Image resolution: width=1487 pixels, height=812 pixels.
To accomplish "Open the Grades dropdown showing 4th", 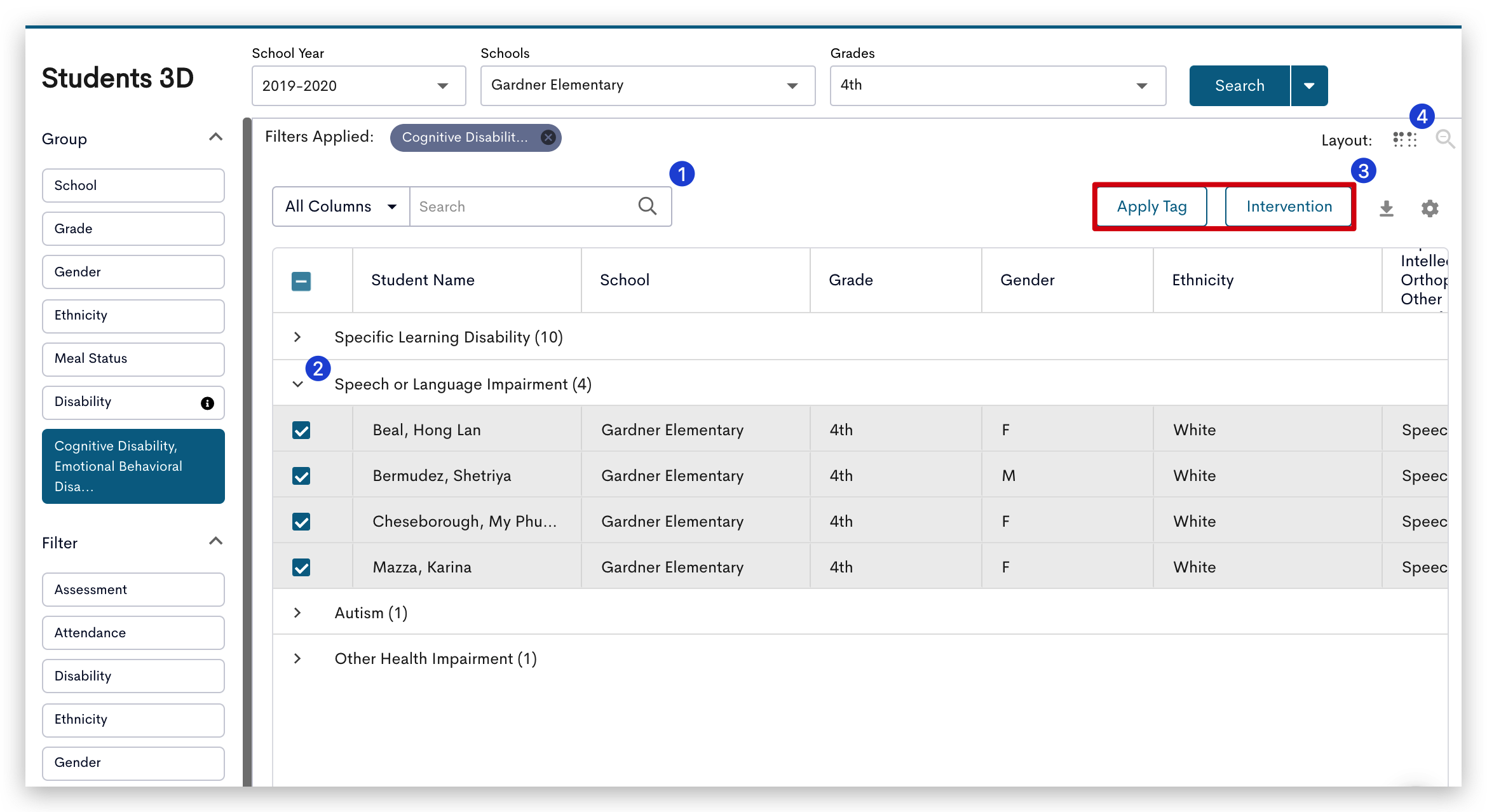I will click(998, 86).
